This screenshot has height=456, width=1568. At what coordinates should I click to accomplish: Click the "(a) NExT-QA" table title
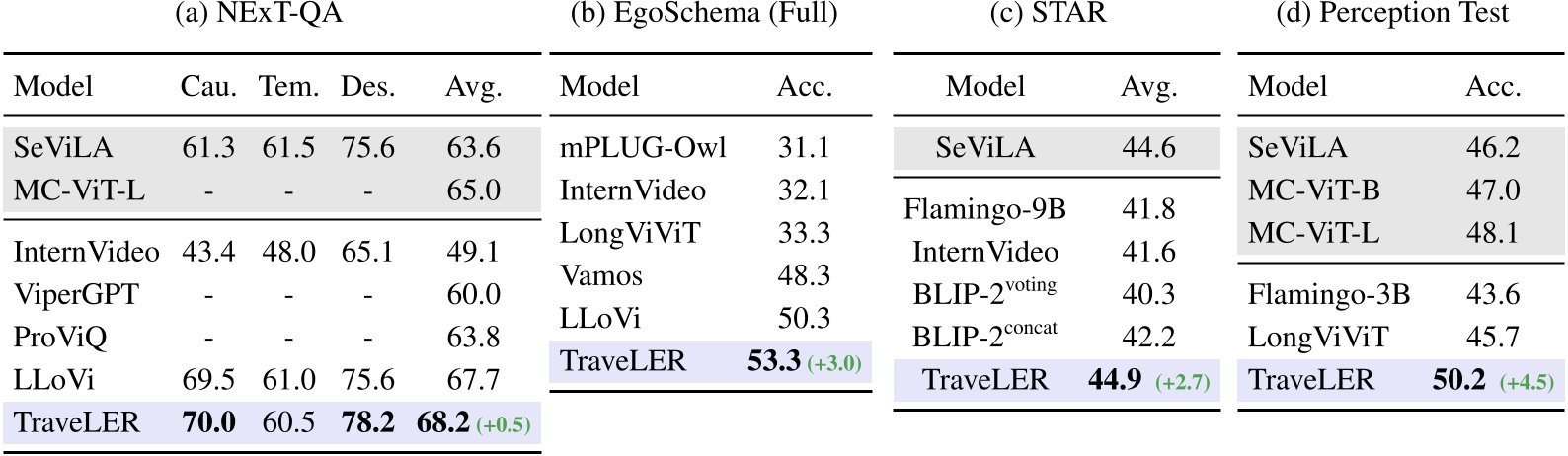[x=271, y=14]
